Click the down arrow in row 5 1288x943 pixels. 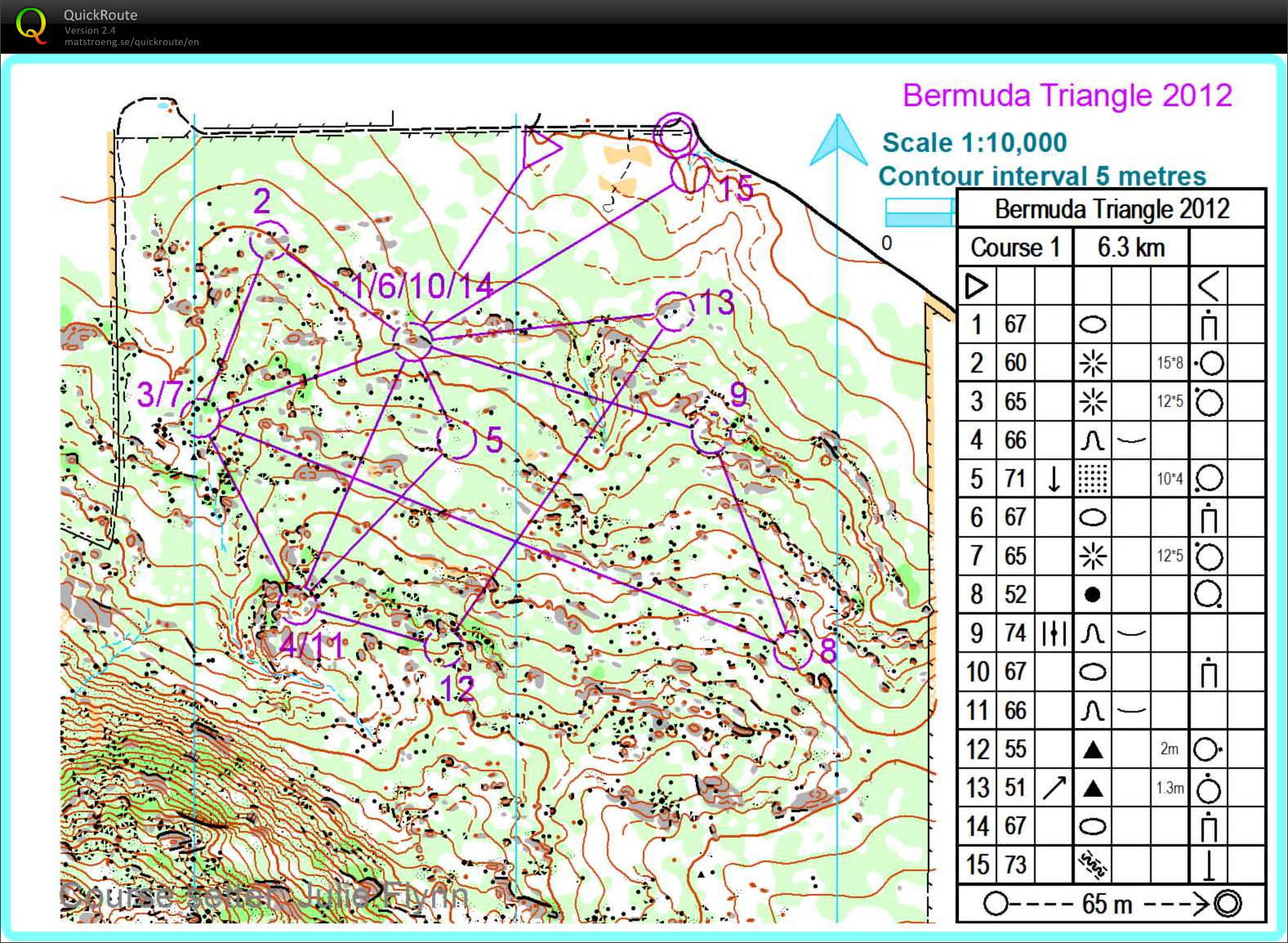coord(1054,479)
